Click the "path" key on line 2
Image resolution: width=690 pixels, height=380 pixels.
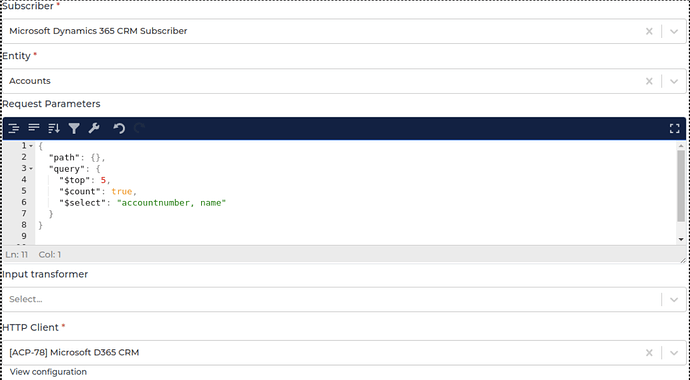coord(64,157)
